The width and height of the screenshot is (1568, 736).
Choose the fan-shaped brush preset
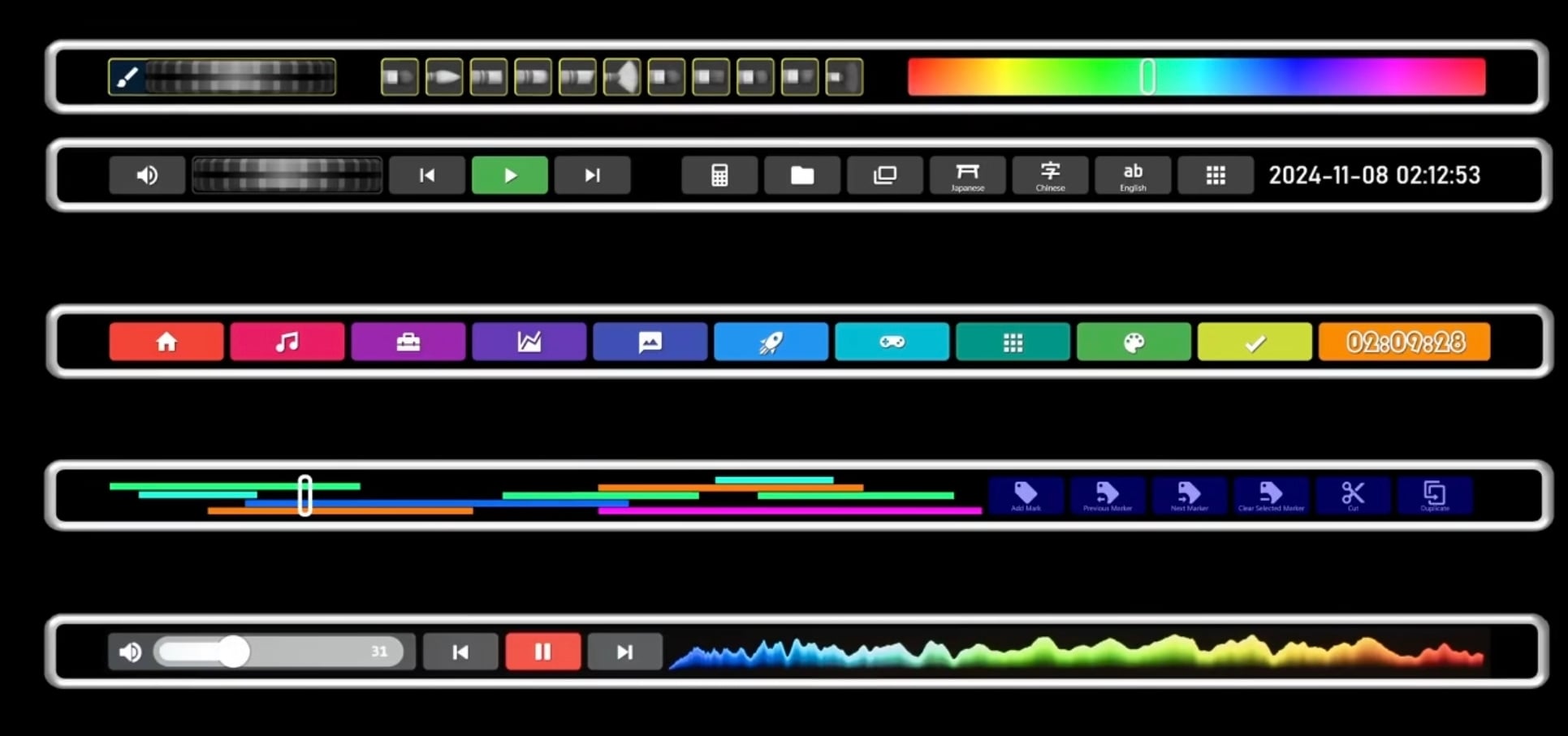[622, 77]
